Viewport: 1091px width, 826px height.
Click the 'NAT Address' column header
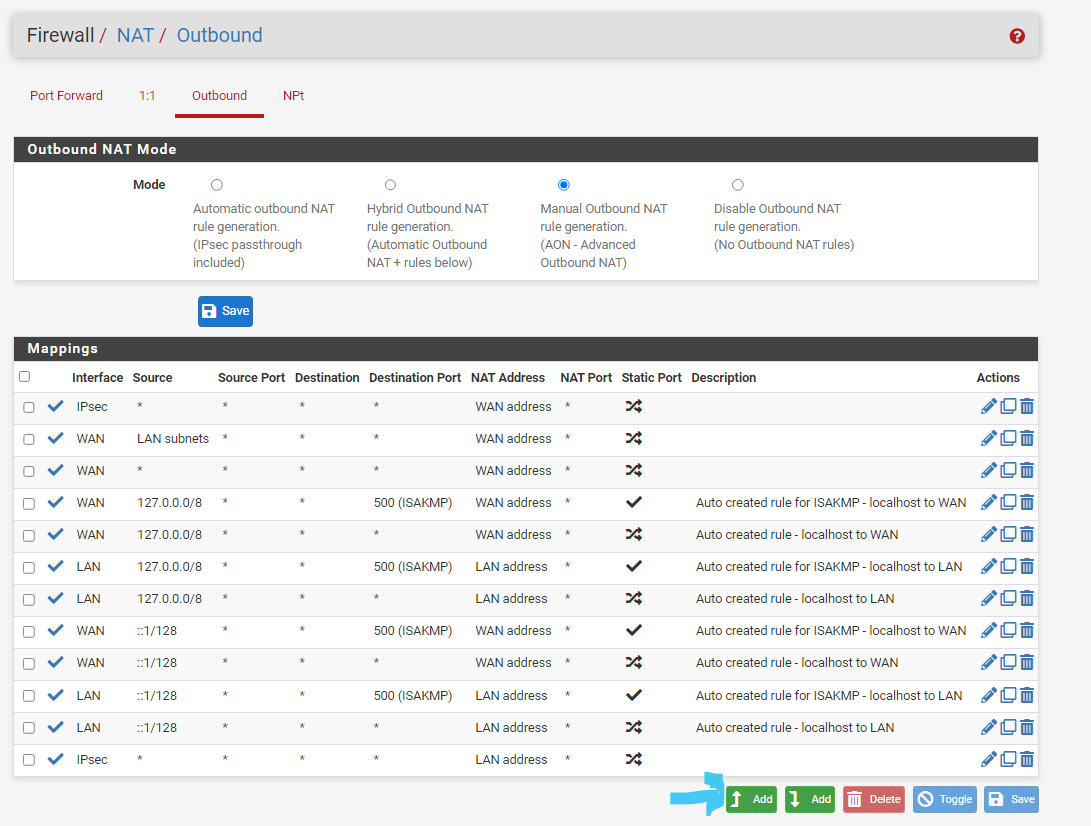coord(508,377)
